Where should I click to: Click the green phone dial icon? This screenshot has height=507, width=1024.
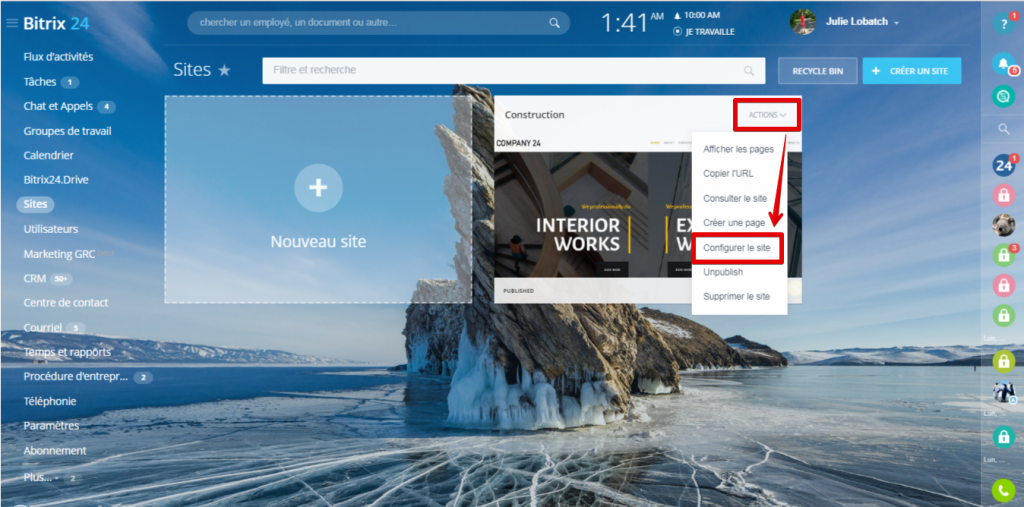[x=1003, y=490]
